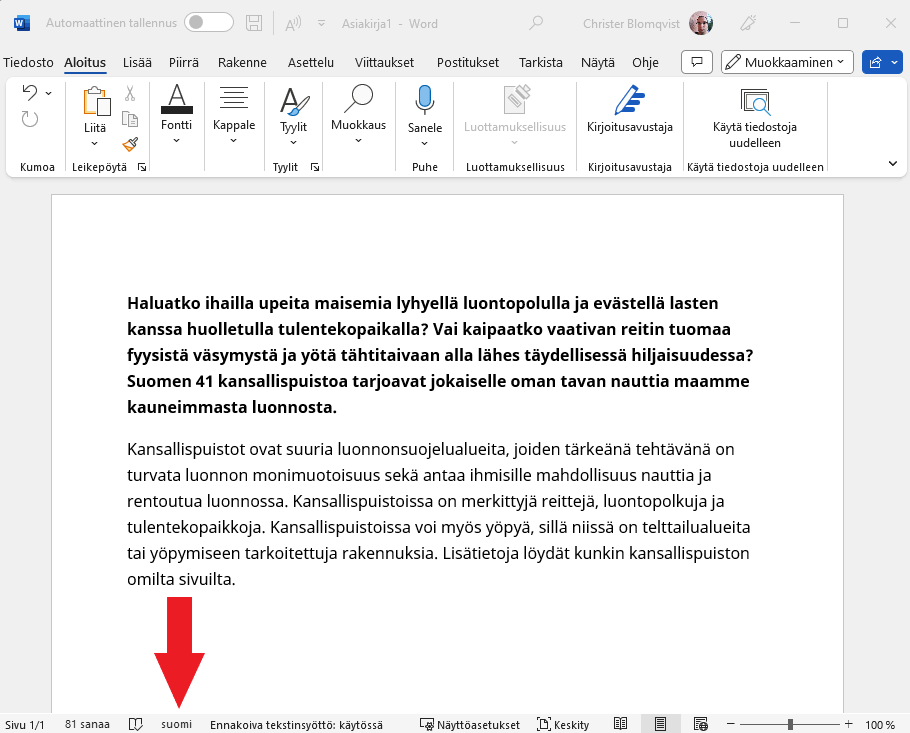This screenshot has width=910, height=733.
Task: Open the Tiedosto menu
Action: 28,62
